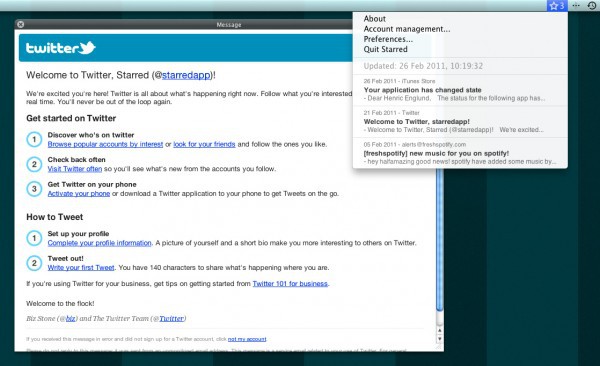Follow the starredapp link in the greeting
Screen dimensions: 600x366
[186, 75]
